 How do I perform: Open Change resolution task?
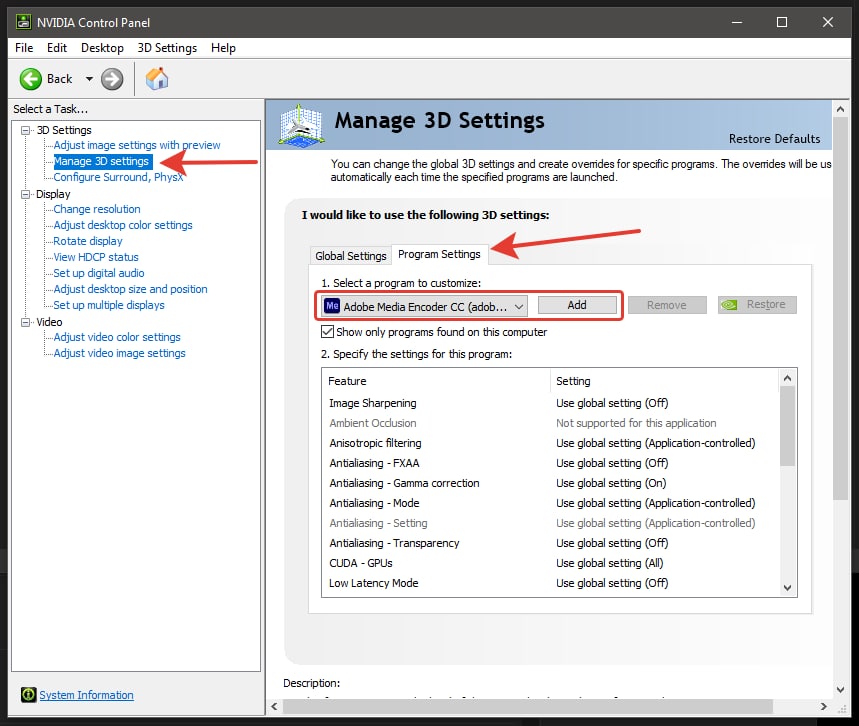[97, 209]
